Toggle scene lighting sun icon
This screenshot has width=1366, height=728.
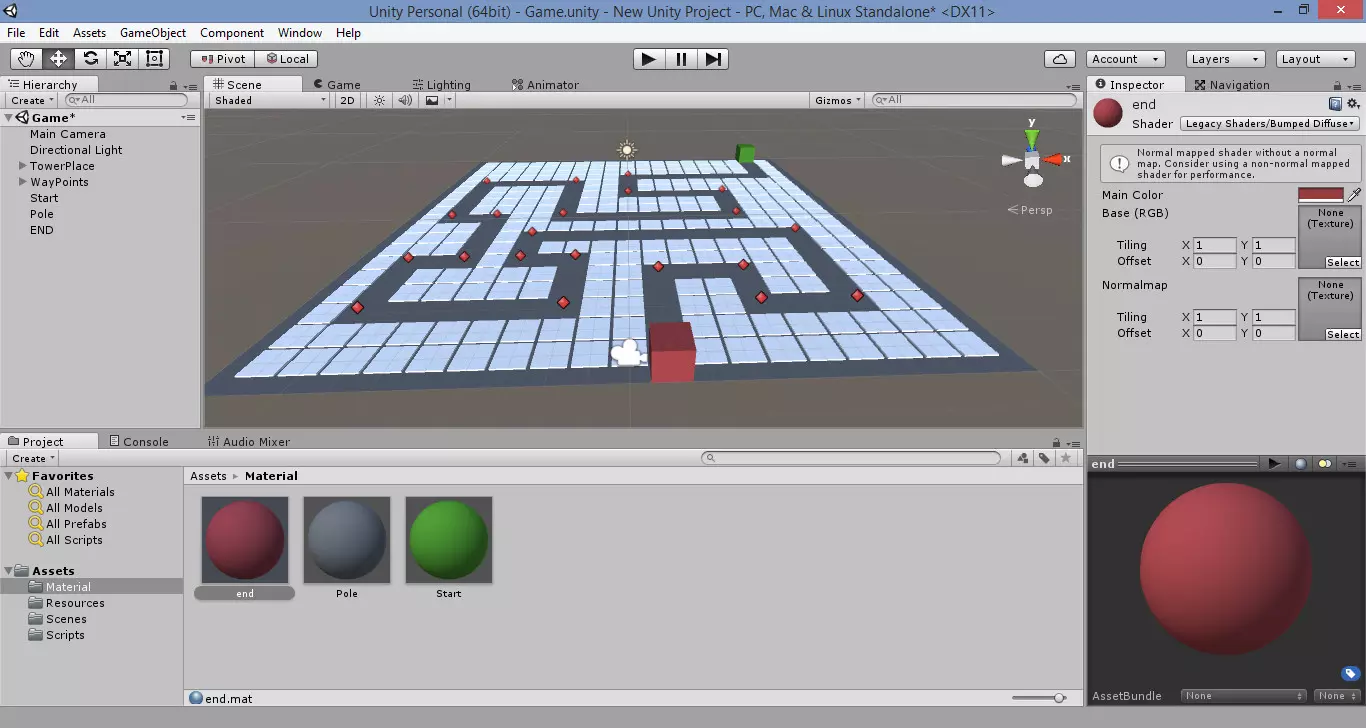(379, 100)
